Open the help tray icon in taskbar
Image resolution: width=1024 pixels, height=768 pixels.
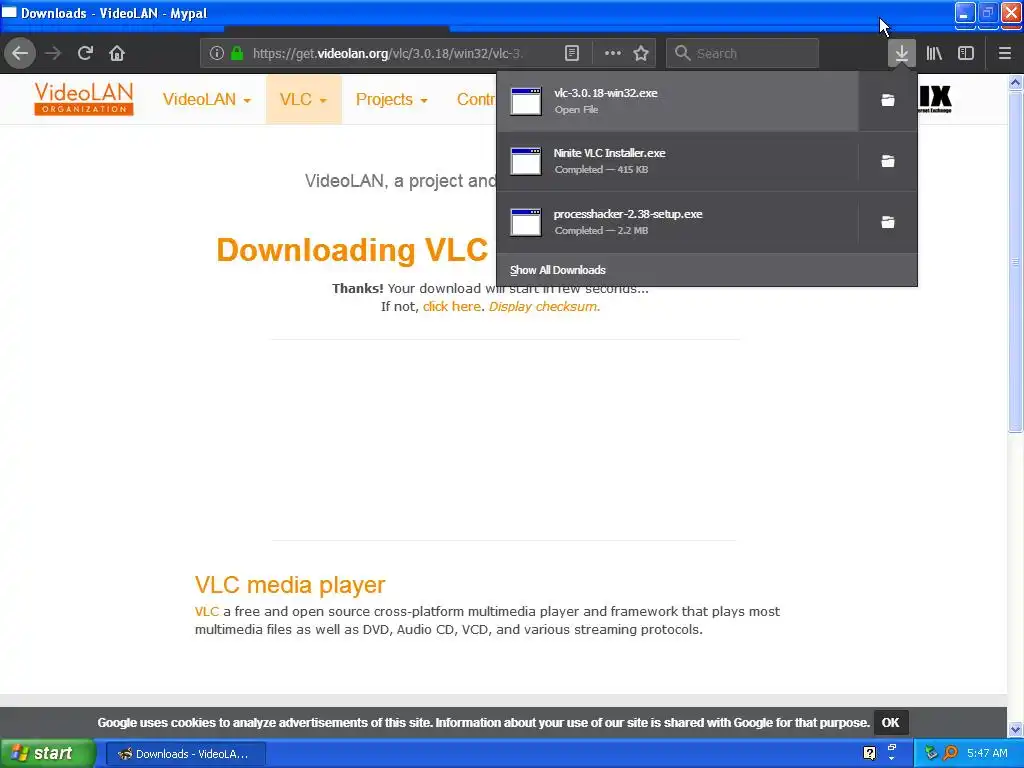pyautogui.click(x=869, y=753)
